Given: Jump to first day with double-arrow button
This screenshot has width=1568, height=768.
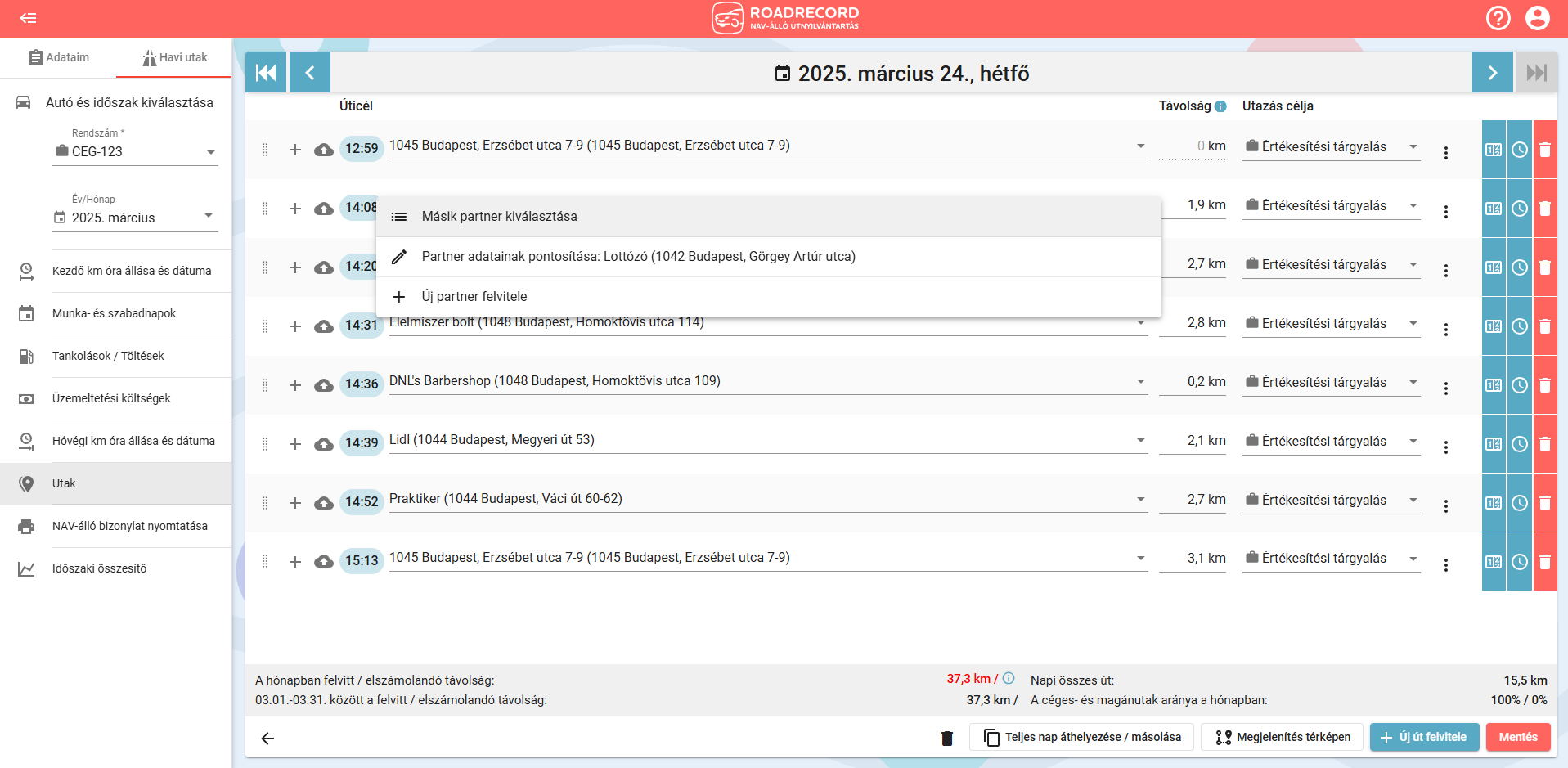Looking at the screenshot, I should [266, 73].
